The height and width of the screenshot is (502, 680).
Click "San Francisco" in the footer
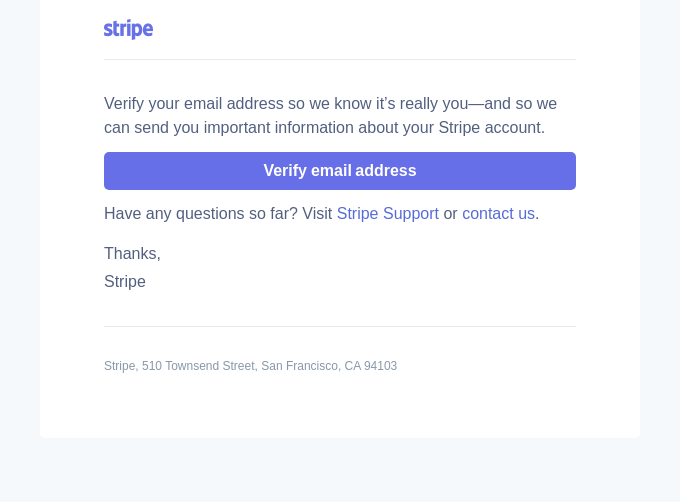299,366
